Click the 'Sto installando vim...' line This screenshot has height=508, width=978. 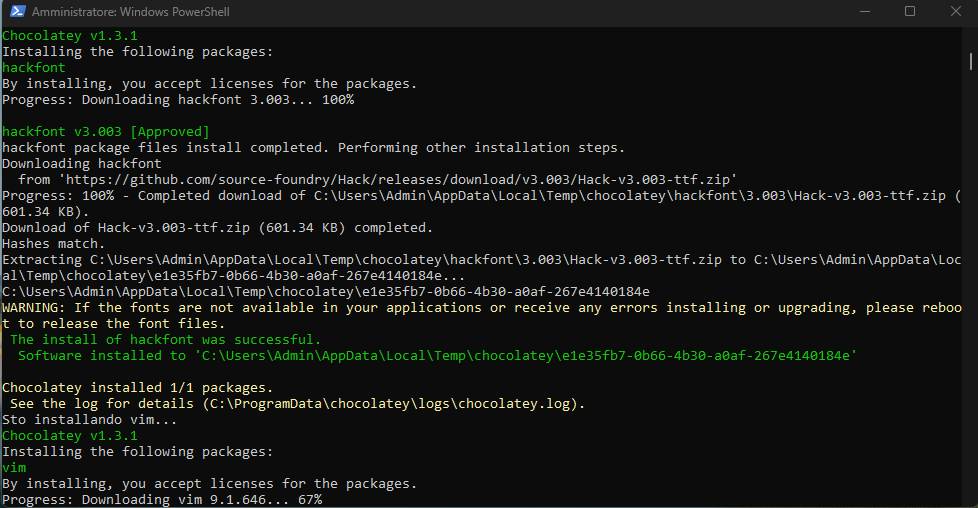coord(90,419)
